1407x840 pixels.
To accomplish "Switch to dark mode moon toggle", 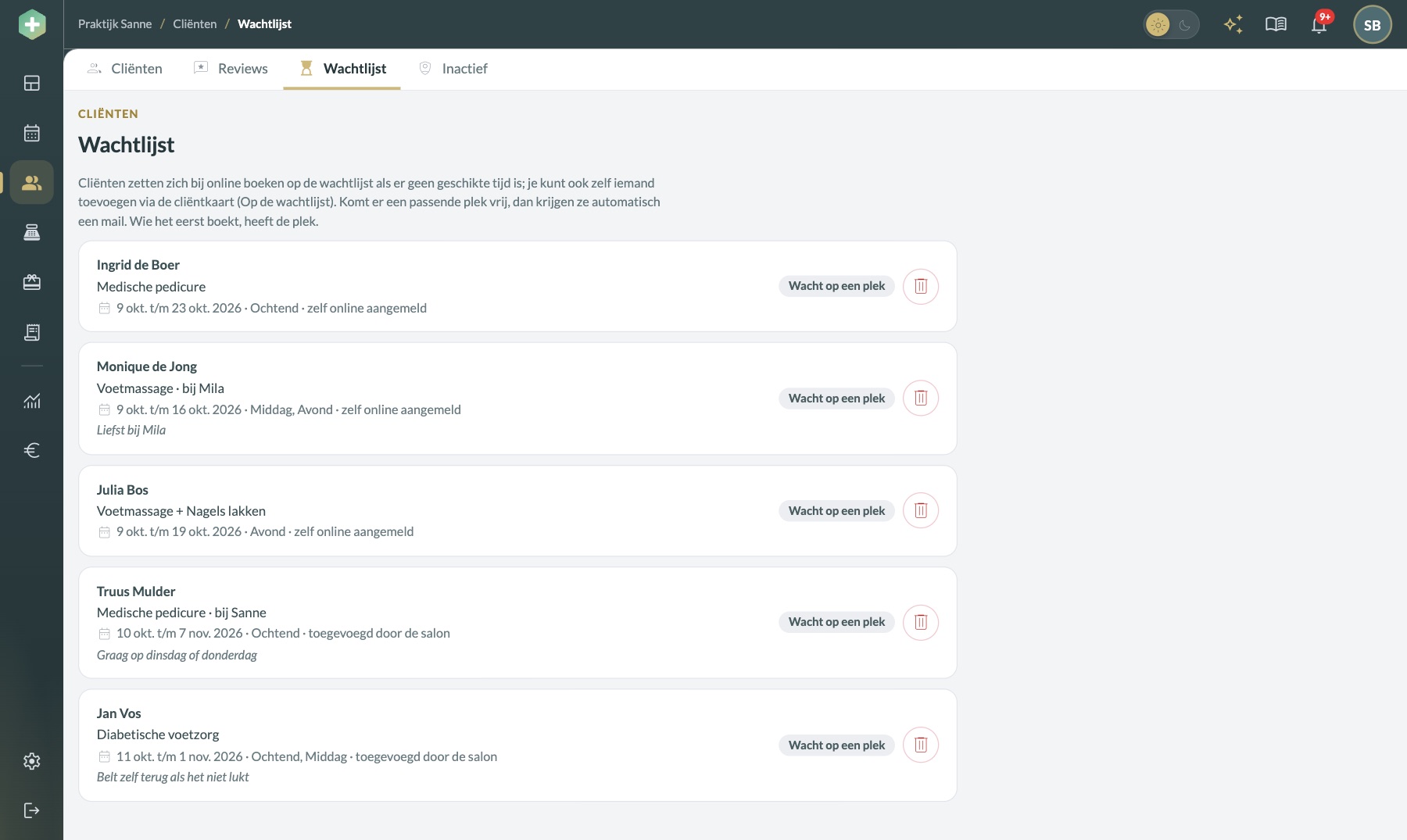I will click(1185, 25).
